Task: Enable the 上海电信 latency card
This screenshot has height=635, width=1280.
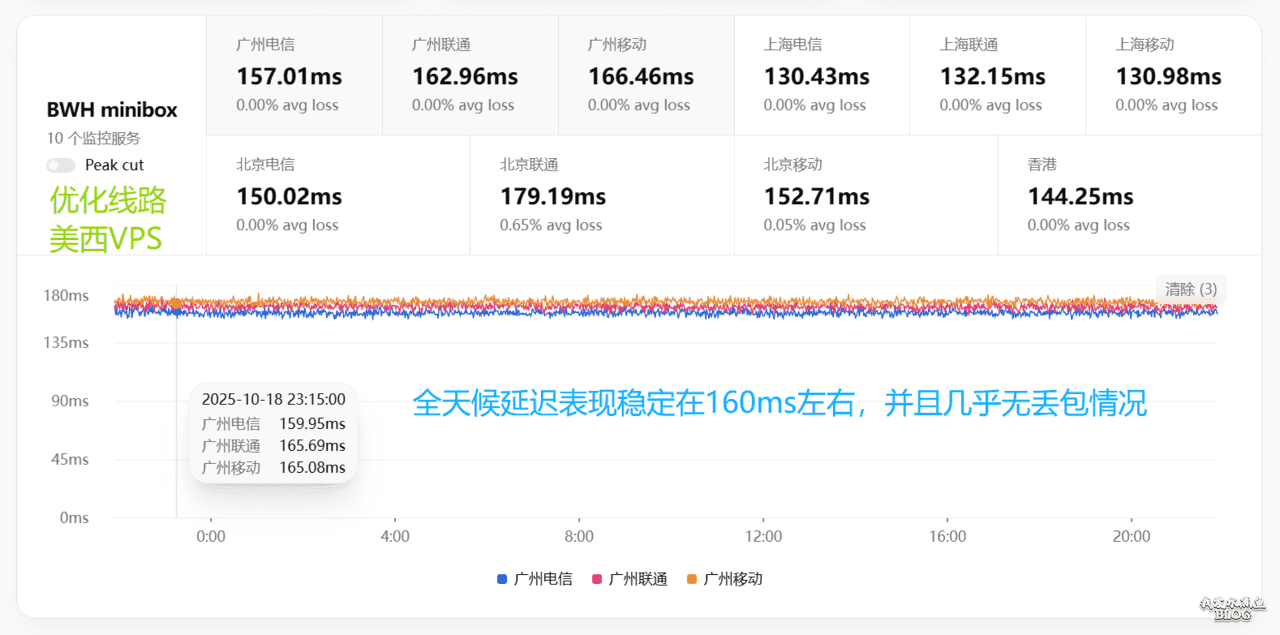Action: [x=822, y=75]
